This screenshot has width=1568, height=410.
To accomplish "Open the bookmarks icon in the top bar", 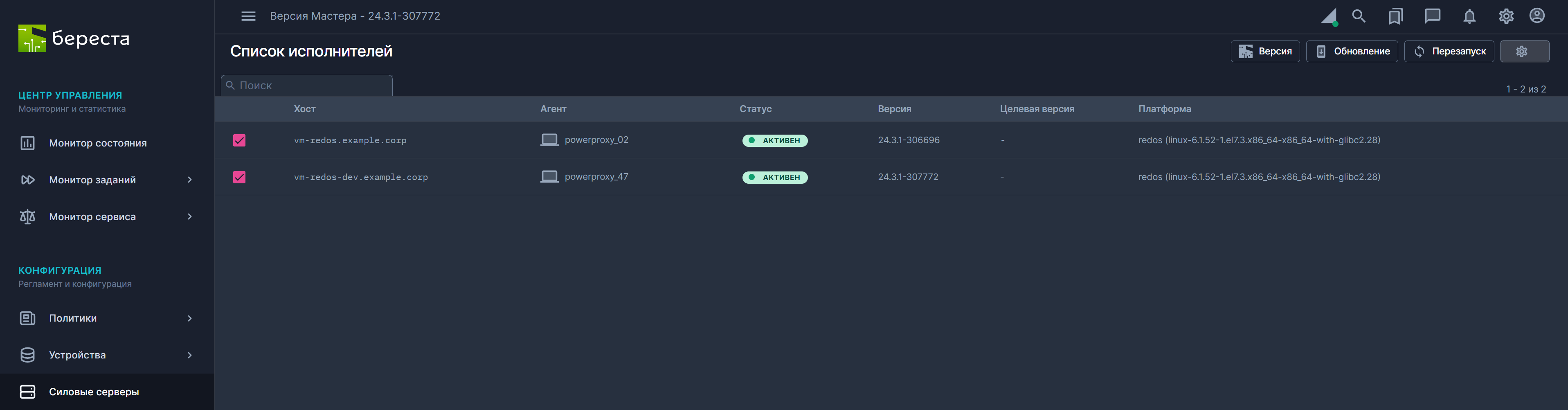I will (x=1395, y=16).
